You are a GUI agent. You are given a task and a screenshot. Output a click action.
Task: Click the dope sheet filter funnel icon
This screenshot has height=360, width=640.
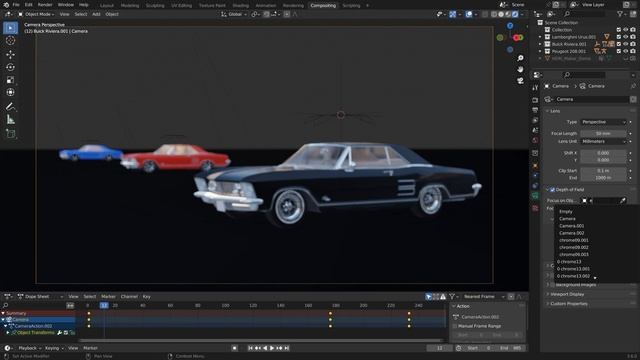(452, 297)
